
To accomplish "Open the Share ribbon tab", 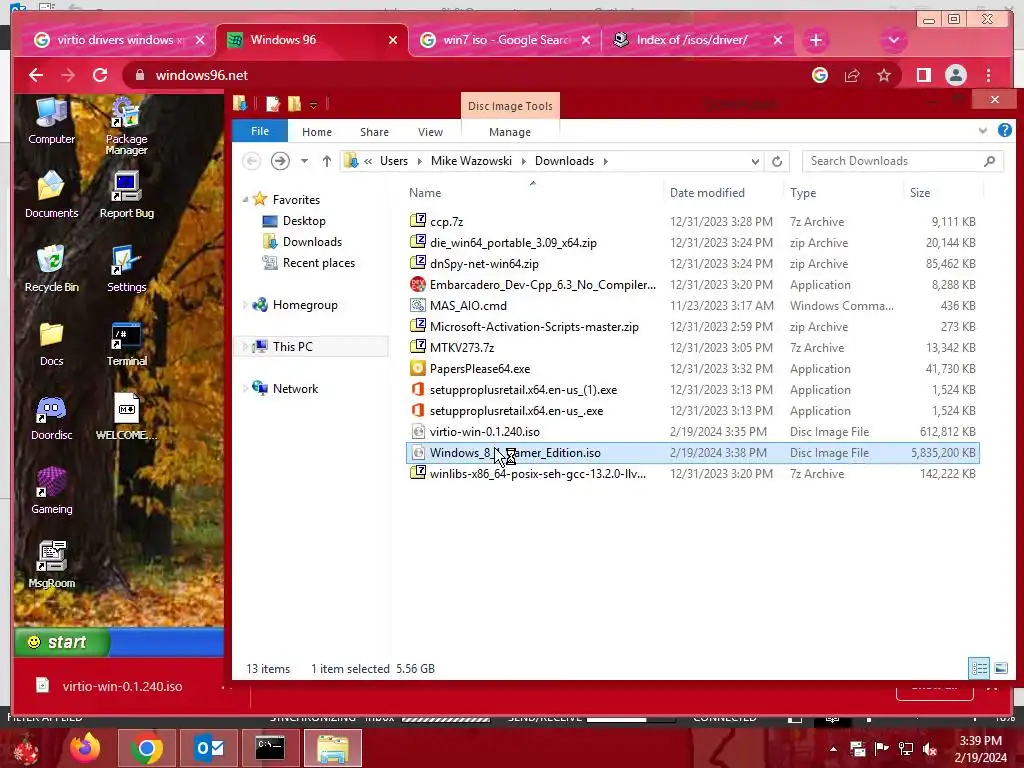I will click(374, 132).
